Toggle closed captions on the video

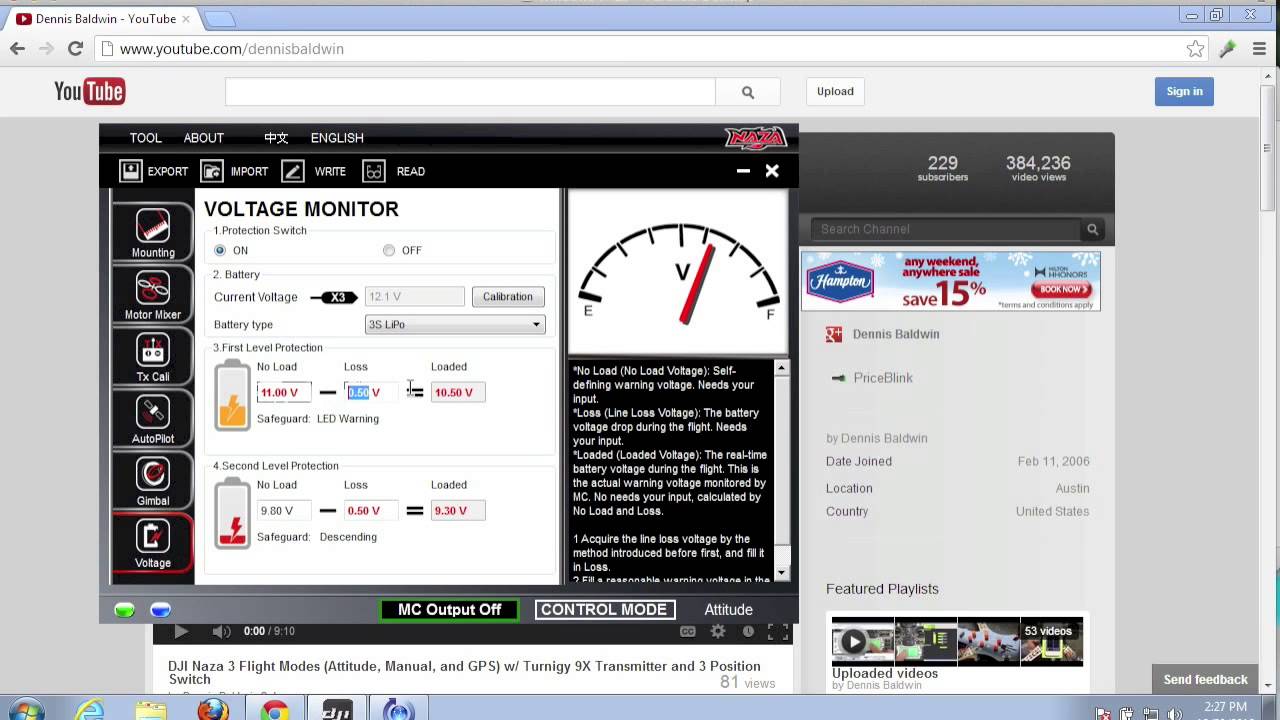tap(688, 631)
